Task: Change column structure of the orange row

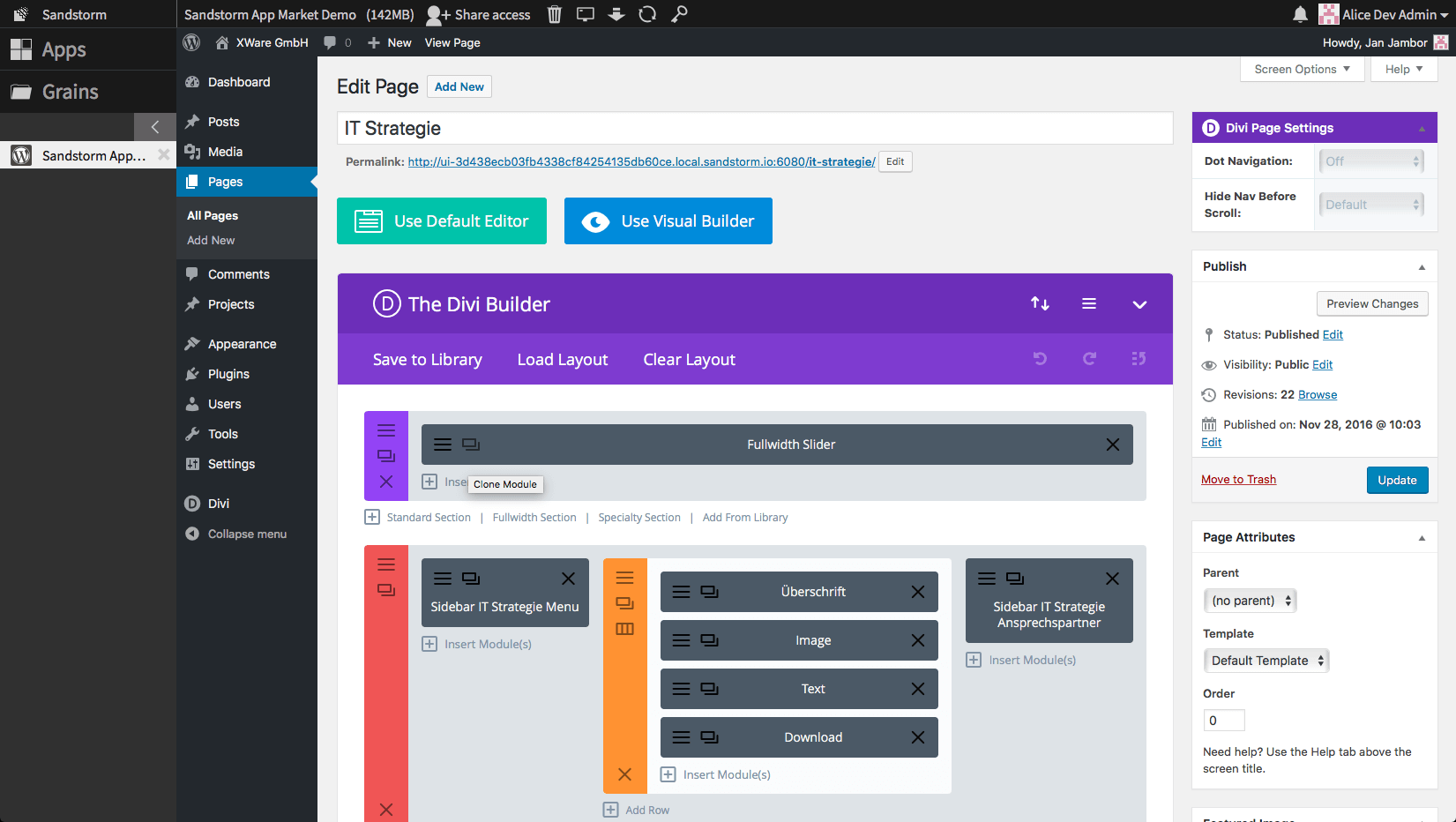Action: pos(624,629)
